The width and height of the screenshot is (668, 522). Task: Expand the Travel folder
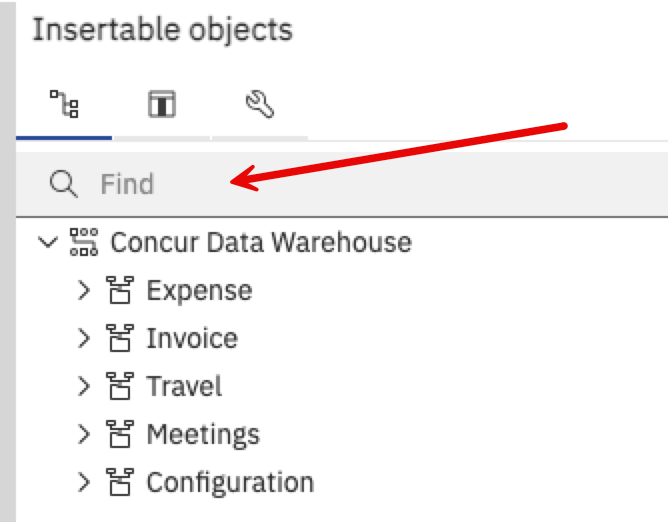(x=84, y=387)
